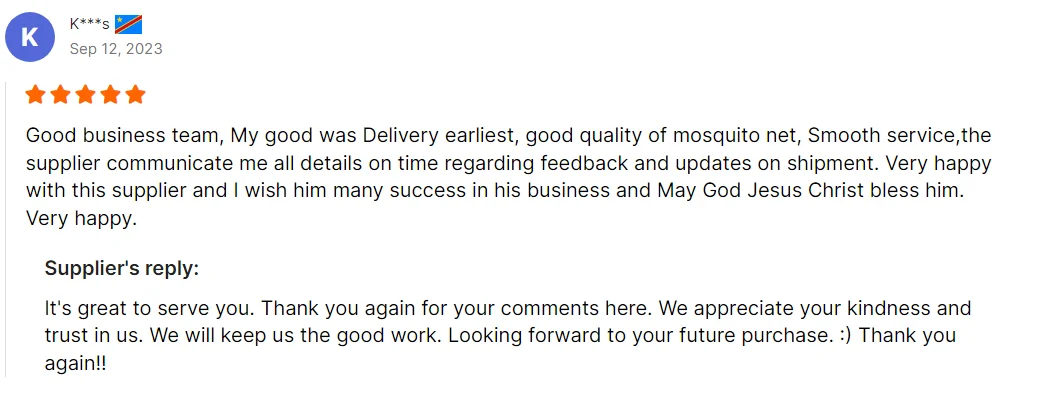
Task: Click the first orange rating star
Action: [35, 95]
